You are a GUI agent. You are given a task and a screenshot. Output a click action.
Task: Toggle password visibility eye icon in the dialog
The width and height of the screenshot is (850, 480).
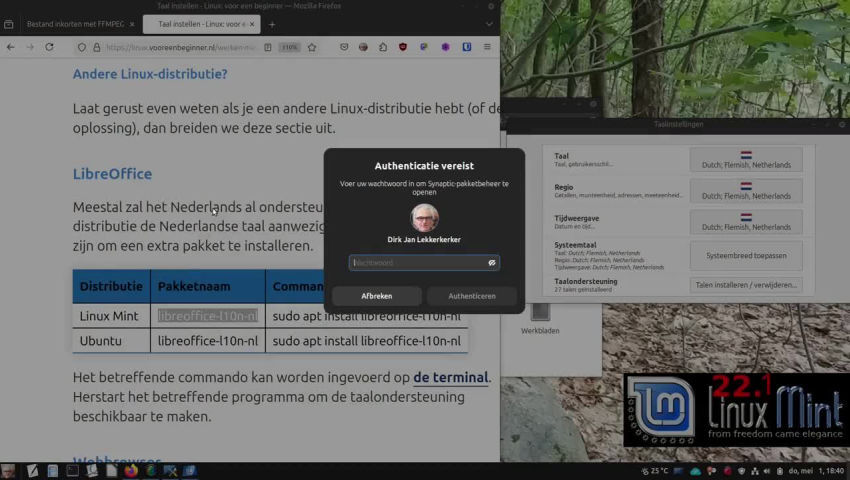[492, 263]
